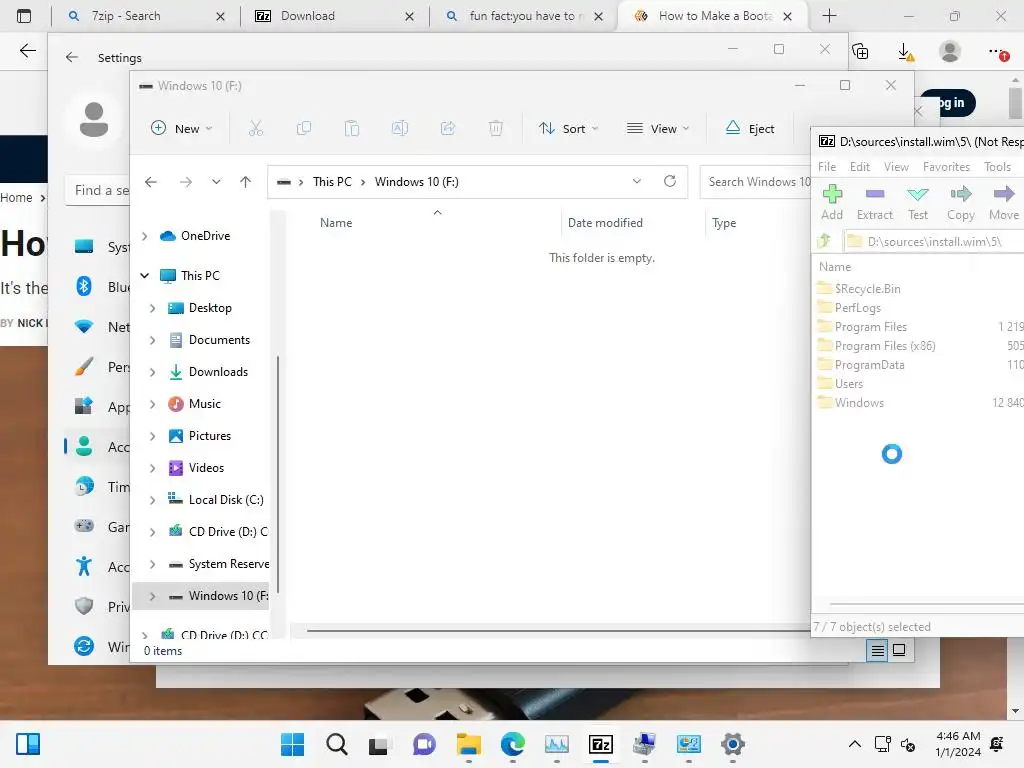This screenshot has width=1024, height=768.
Task: Select the Users folder in 7-Zip
Action: [x=841, y=383]
